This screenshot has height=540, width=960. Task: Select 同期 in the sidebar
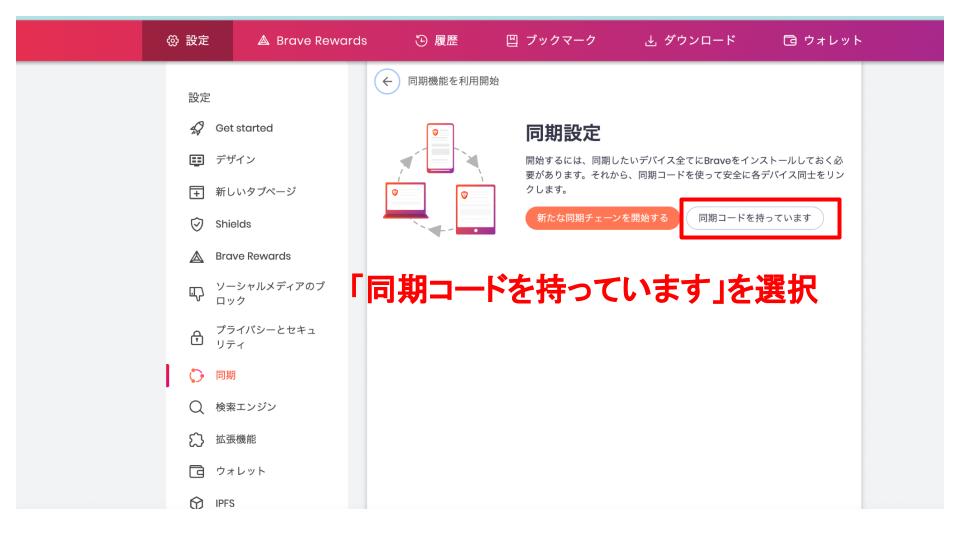(x=225, y=375)
